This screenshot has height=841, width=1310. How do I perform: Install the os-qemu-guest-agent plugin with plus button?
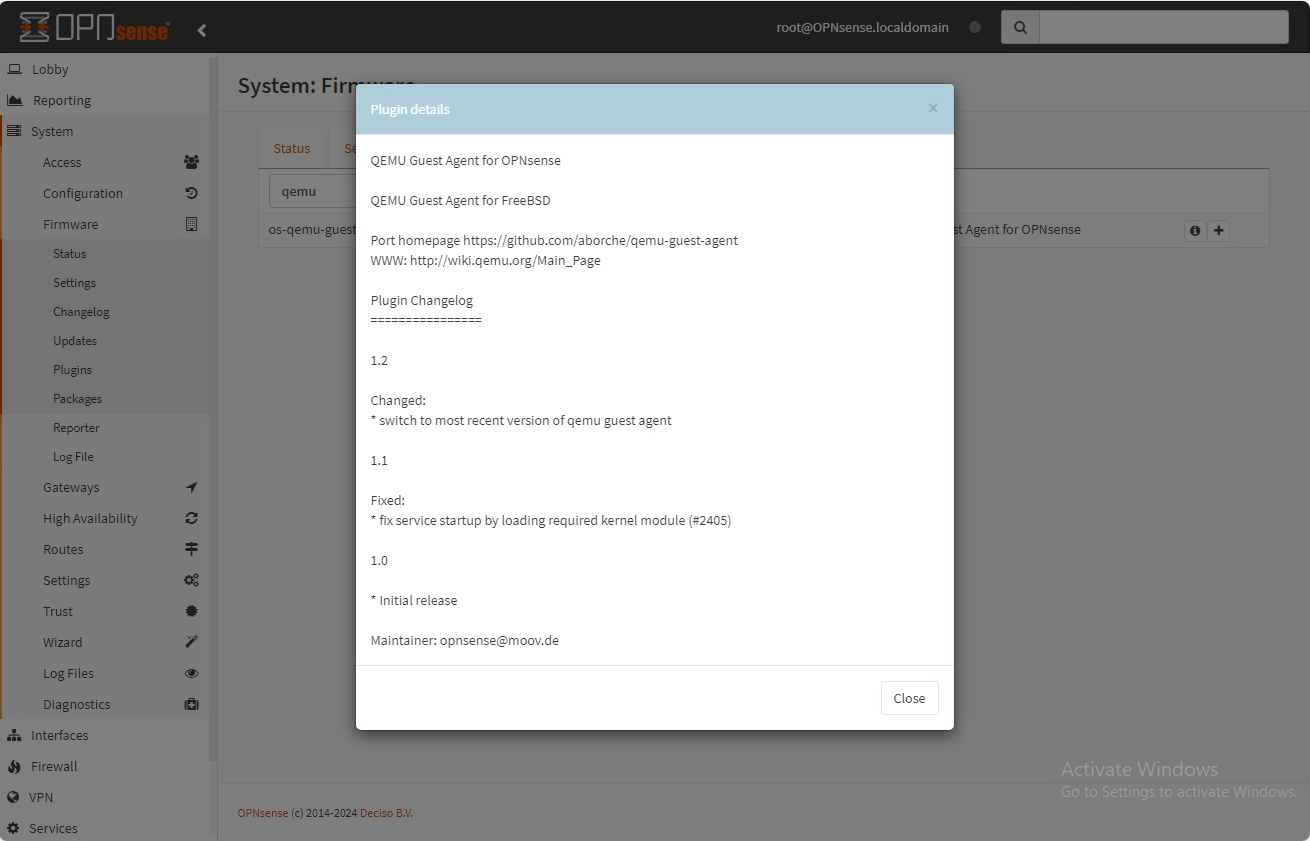point(1219,231)
